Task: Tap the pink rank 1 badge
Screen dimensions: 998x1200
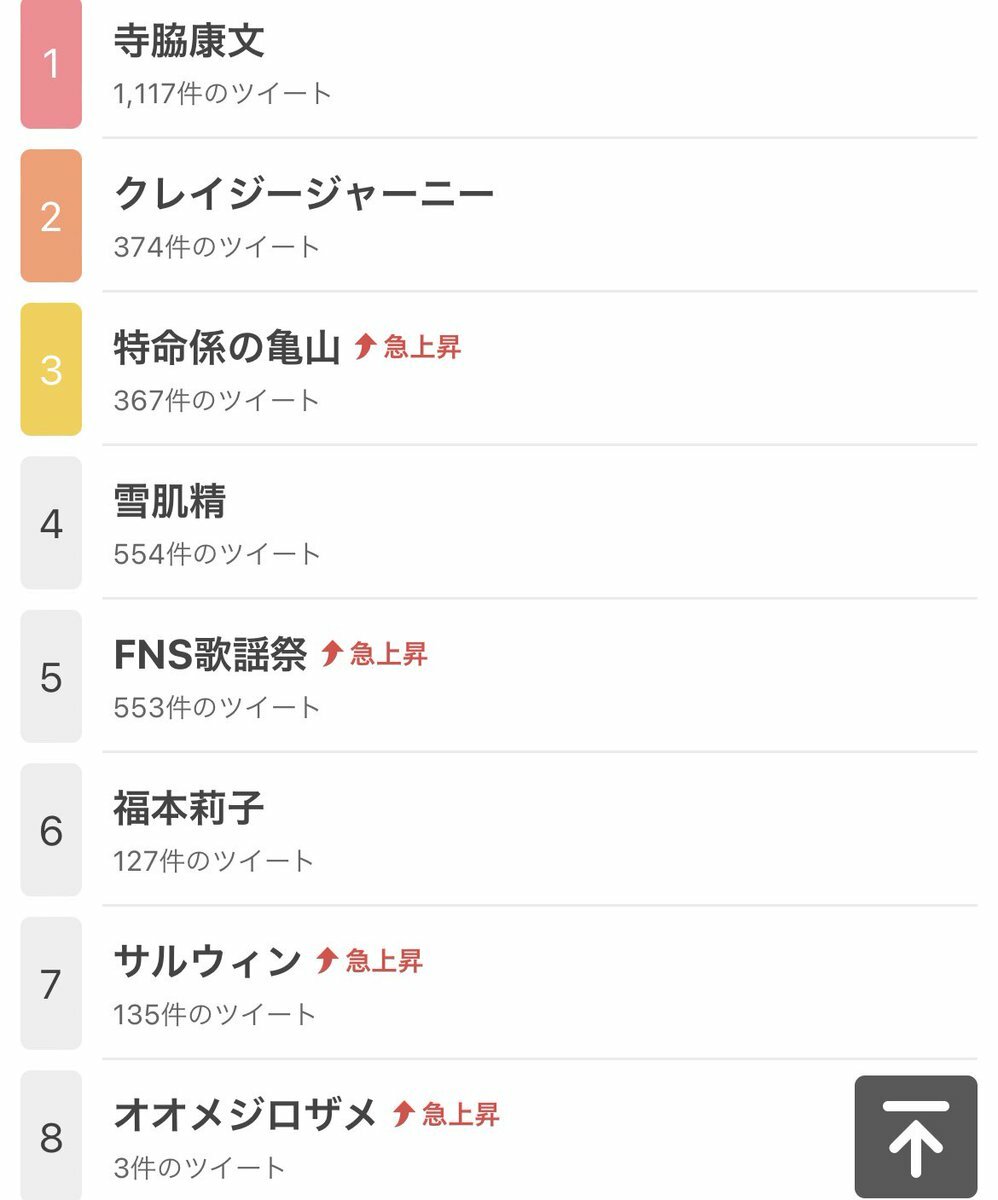Action: (x=51, y=64)
